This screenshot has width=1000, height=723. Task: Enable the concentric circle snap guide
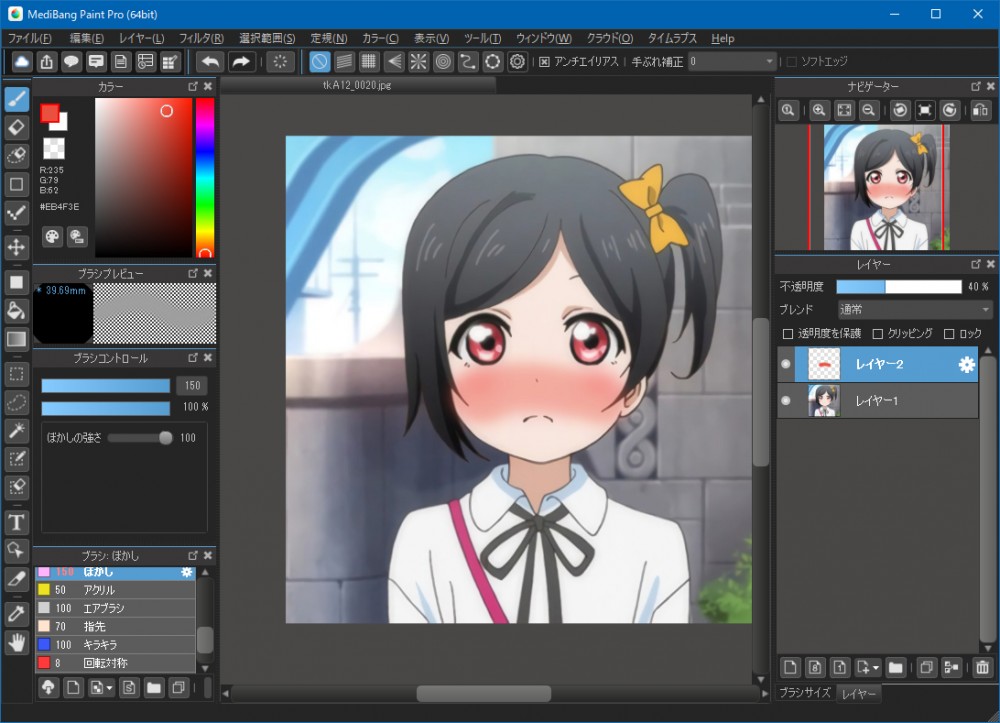[443, 62]
